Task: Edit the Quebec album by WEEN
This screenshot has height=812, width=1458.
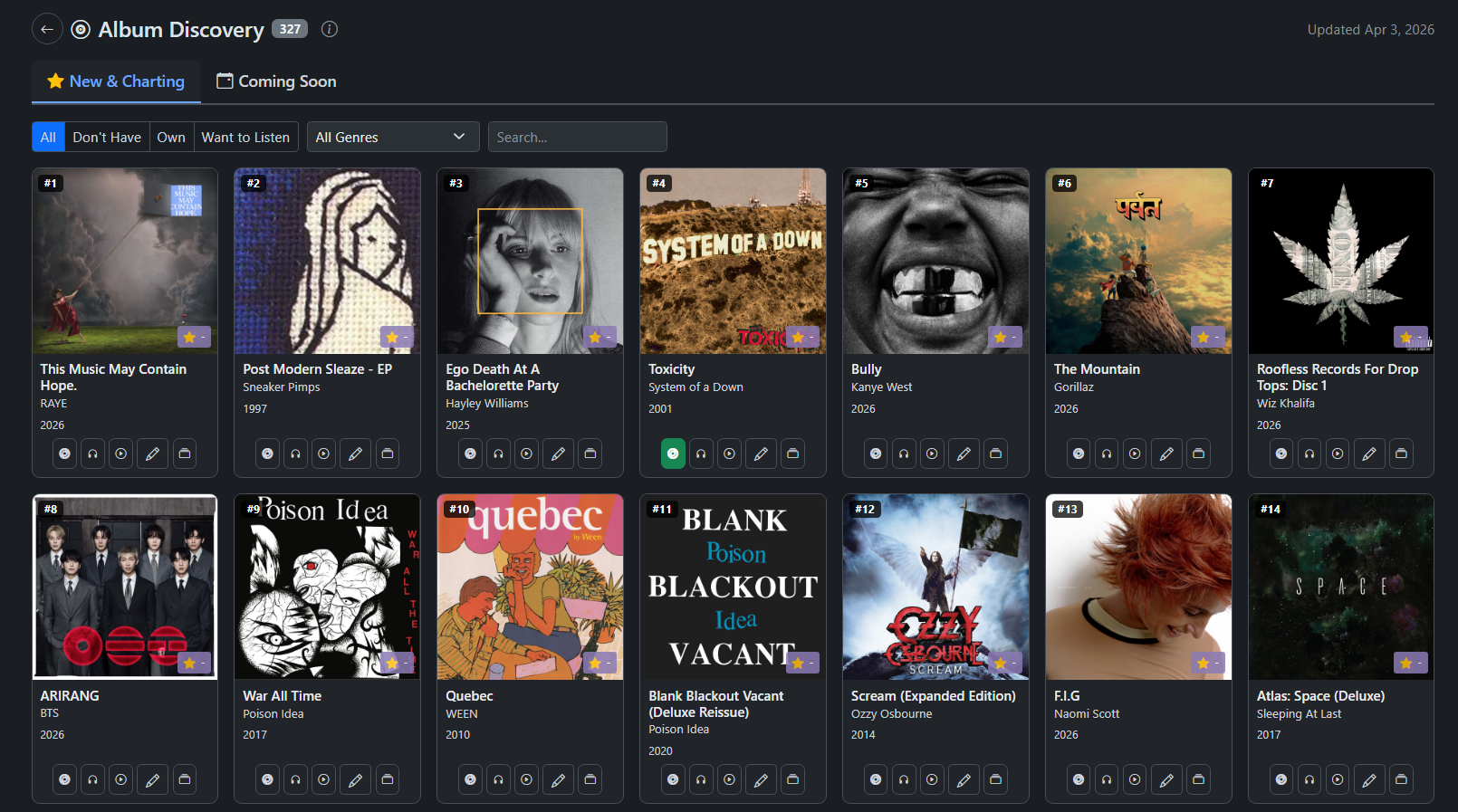Action: tap(559, 779)
